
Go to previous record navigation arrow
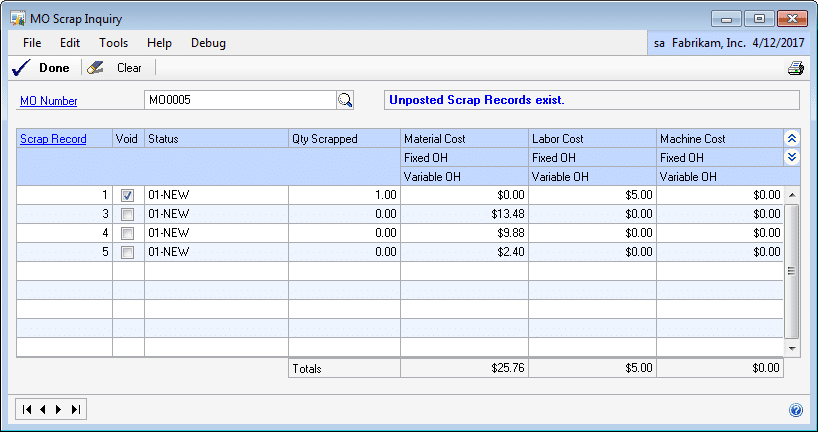click(43, 409)
